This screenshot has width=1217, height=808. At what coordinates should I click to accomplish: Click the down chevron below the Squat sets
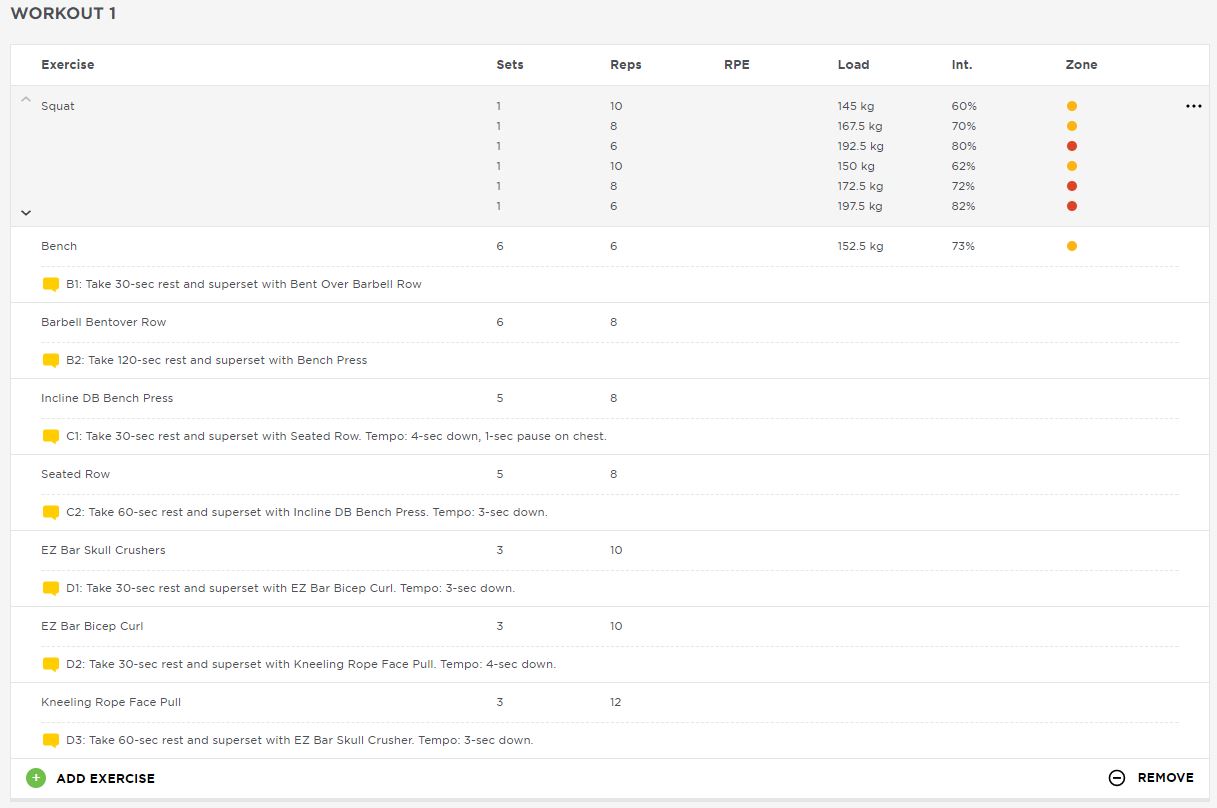(x=26, y=212)
